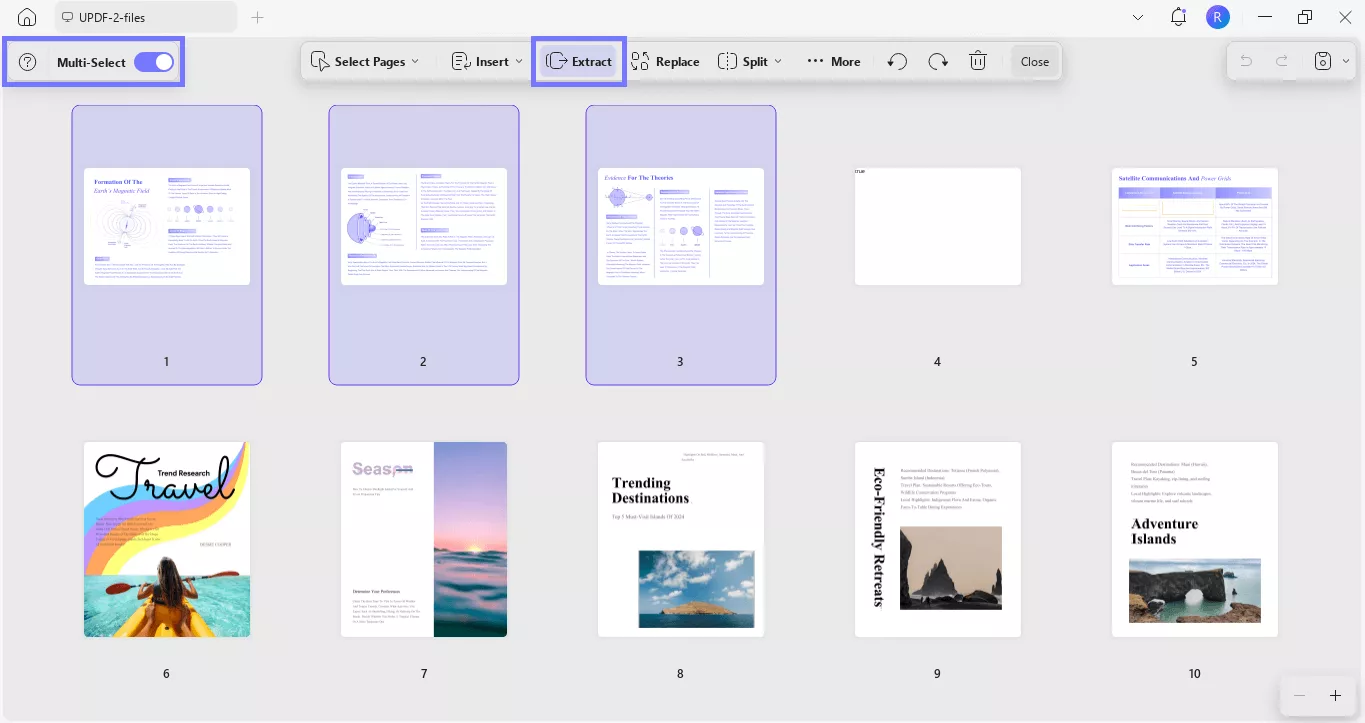Click the zoom in plus control
This screenshot has height=723, width=1365.
point(1336,695)
